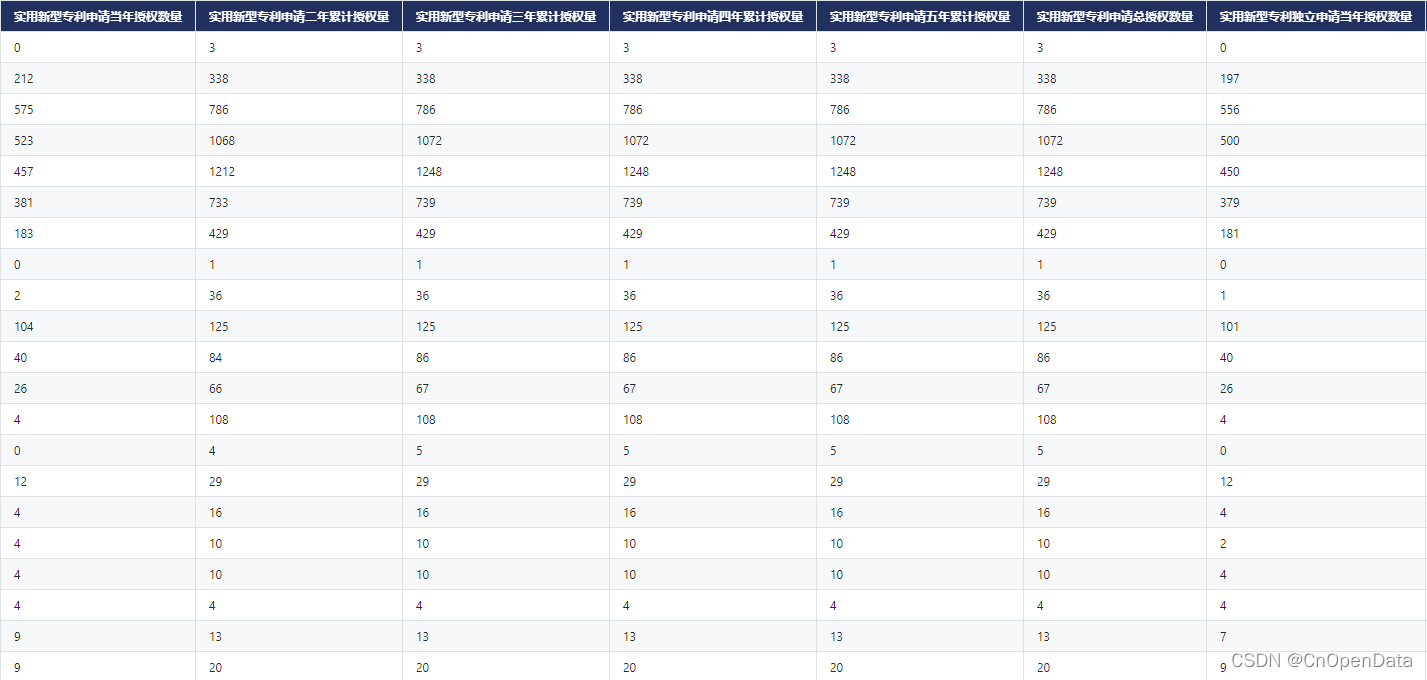Click the cell showing 457

point(98,171)
